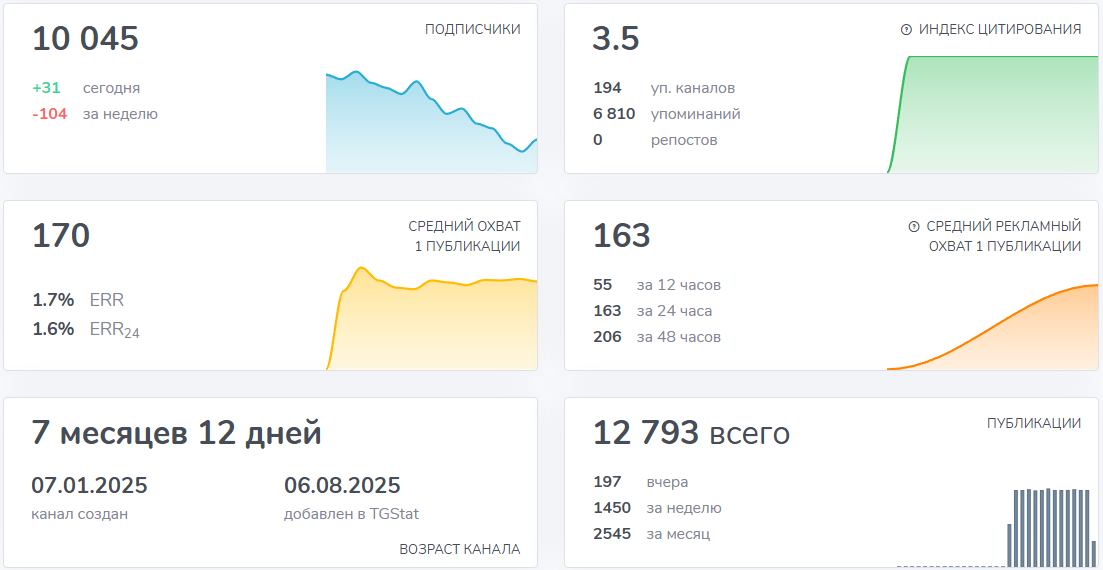Click the 1.6% ERR24 row

(86, 329)
